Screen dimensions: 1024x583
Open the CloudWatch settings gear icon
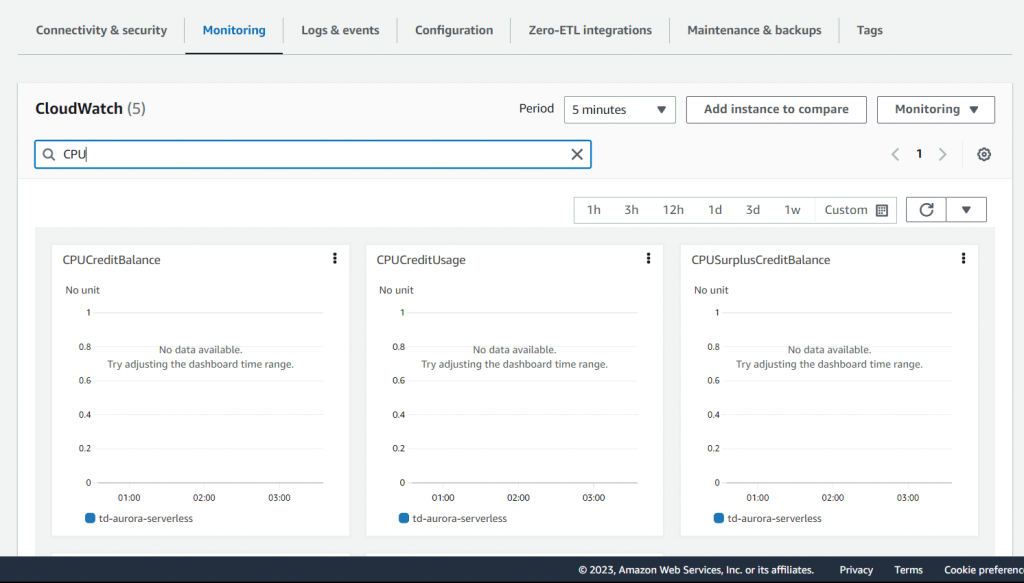pyautogui.click(x=984, y=154)
